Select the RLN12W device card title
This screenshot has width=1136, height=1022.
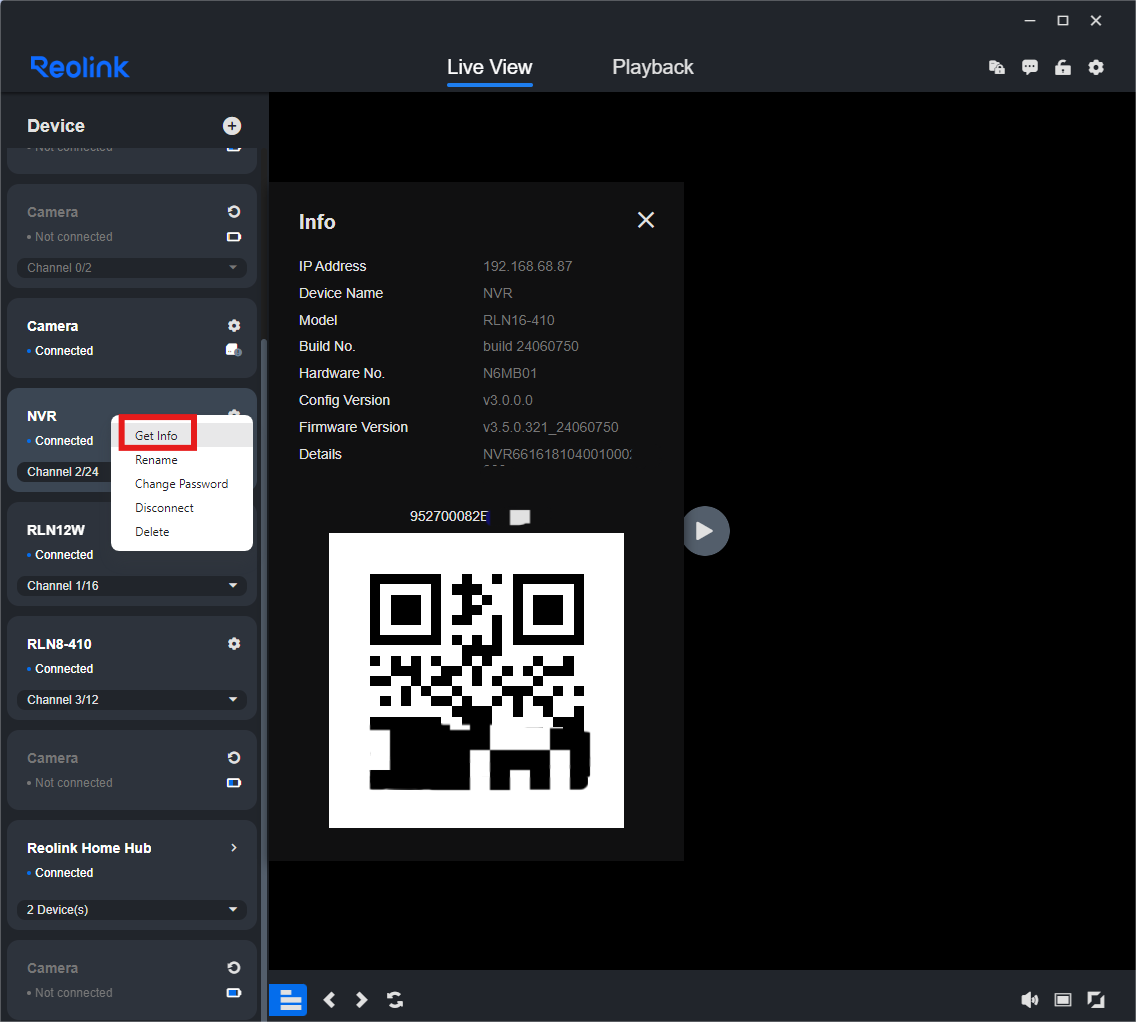coord(56,530)
